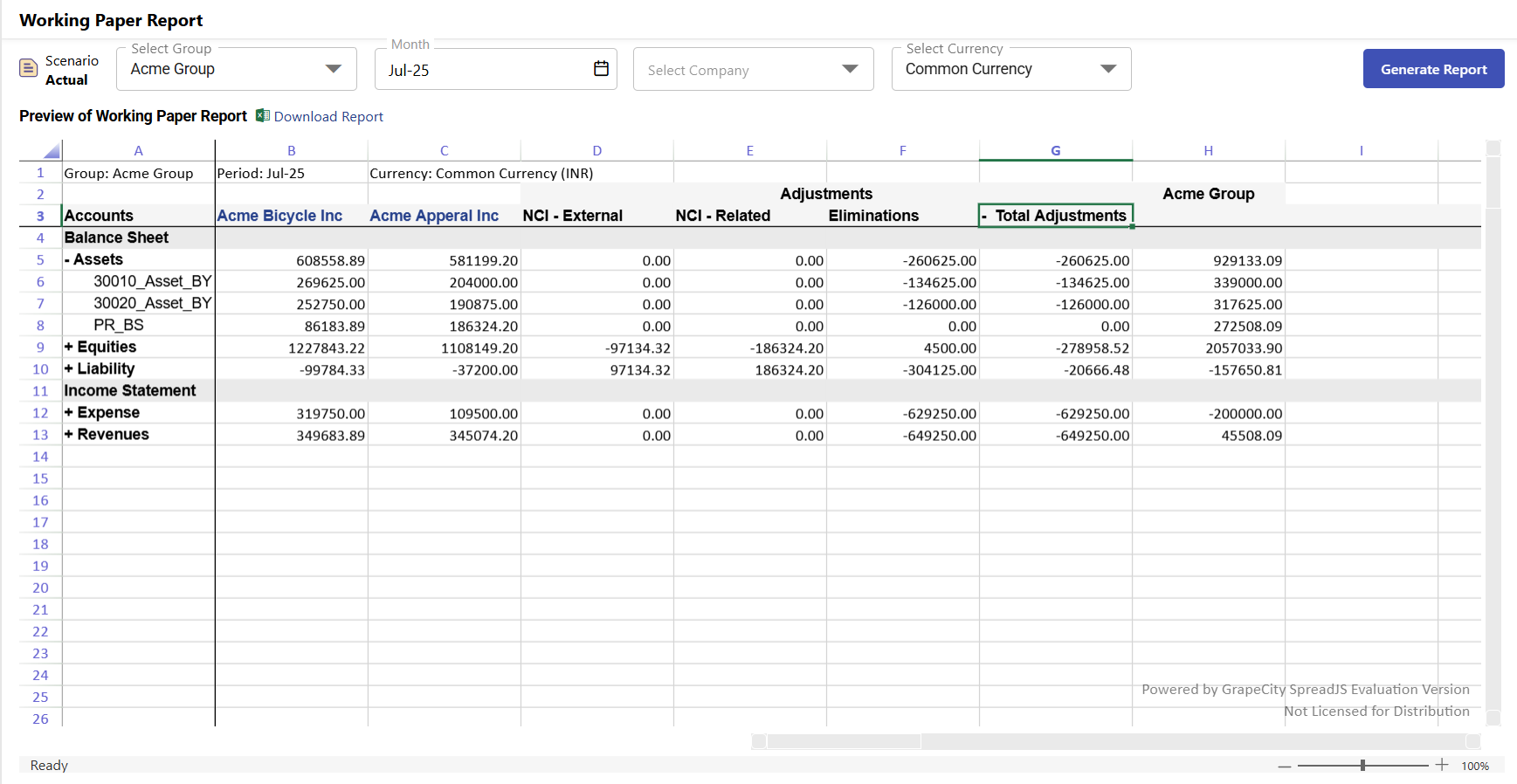Open the Acme Bicycle Inc link
The image size is (1517, 784).
coord(279,216)
